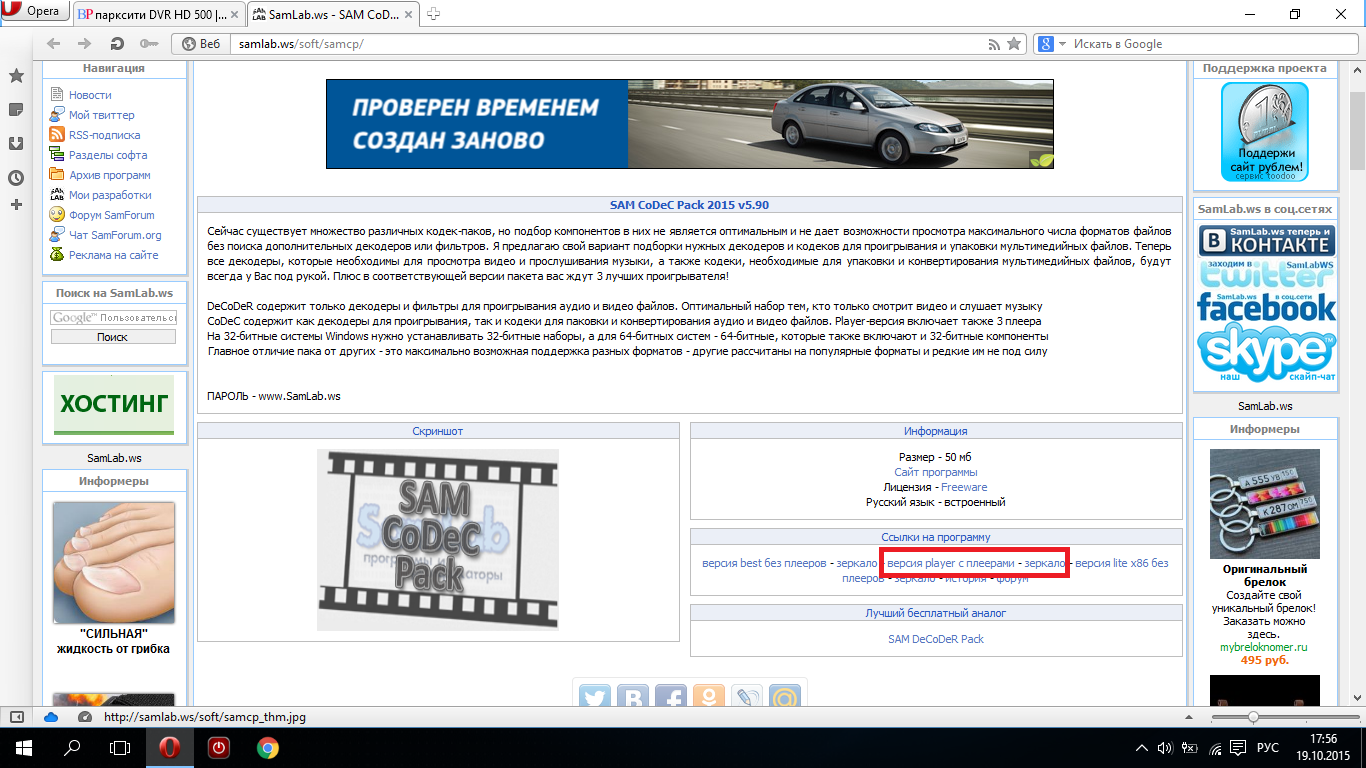
Task: Open the Архив программ navigation link
Action: click(x=109, y=175)
